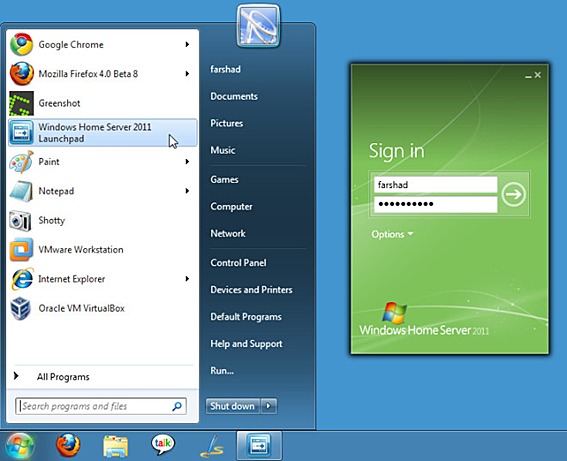567x461 pixels.
Task: Open Google Talk on the taskbar
Action: coord(163,445)
